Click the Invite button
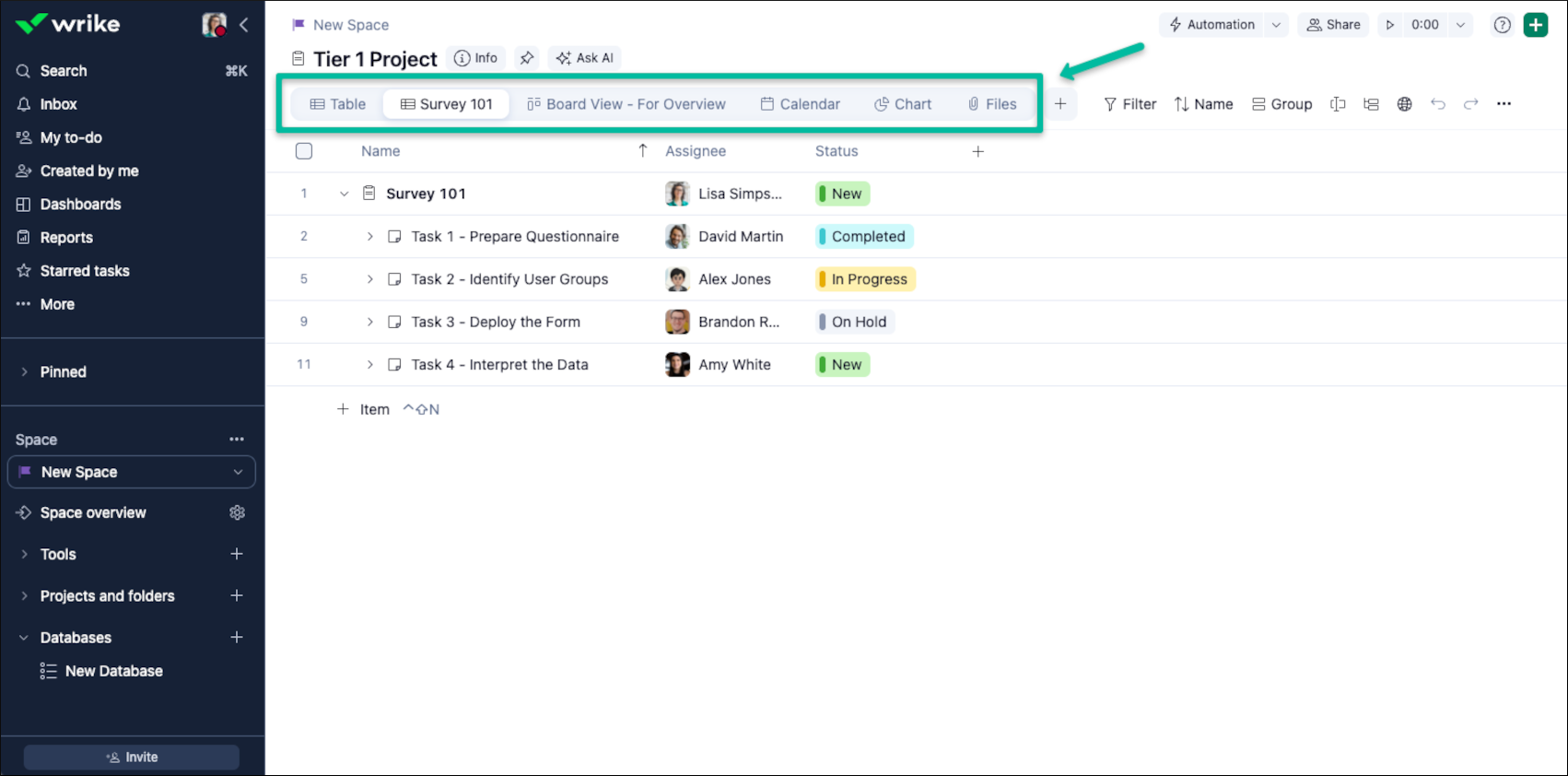 pos(132,757)
